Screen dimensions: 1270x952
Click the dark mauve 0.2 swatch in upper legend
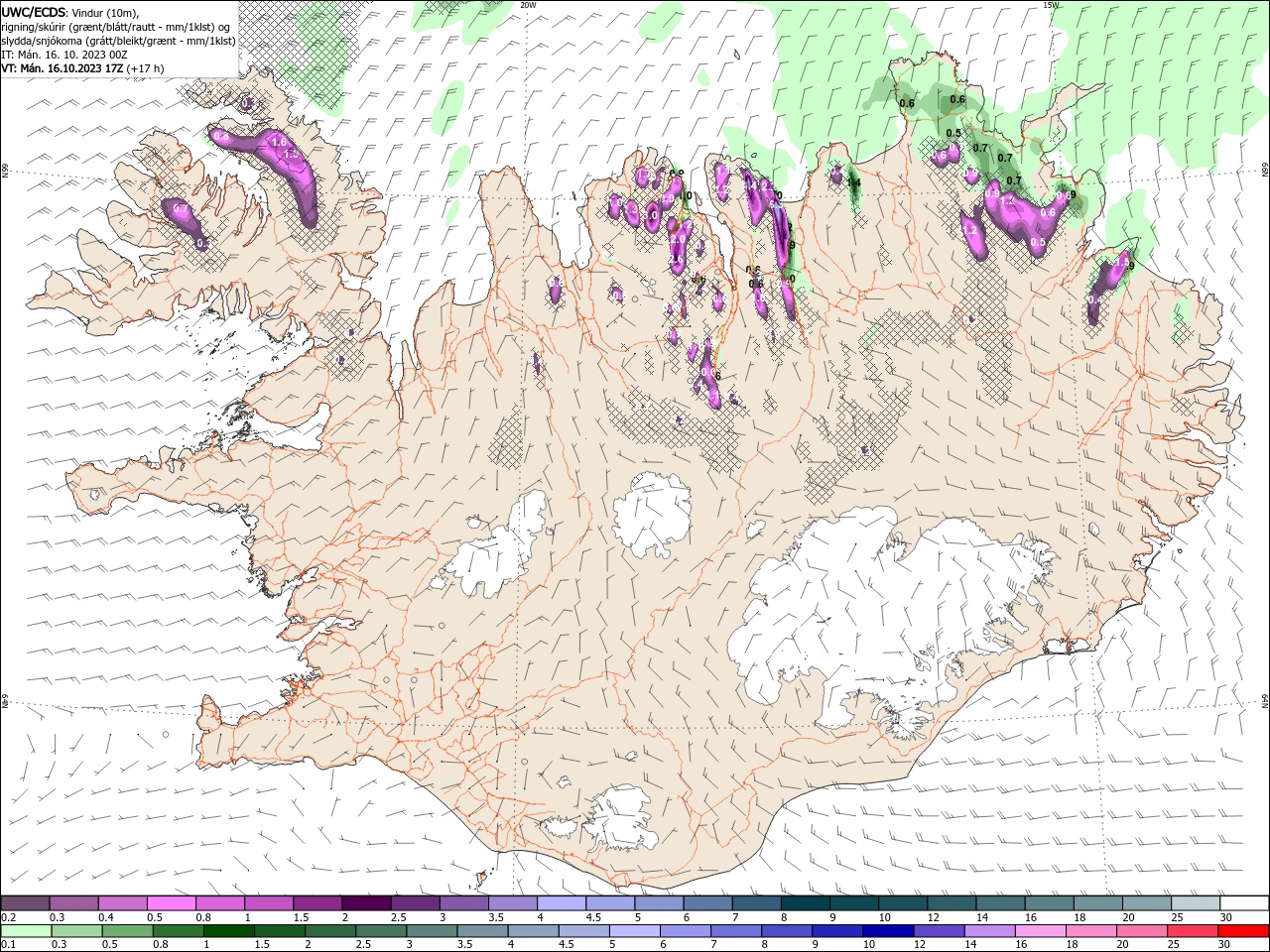(25, 903)
